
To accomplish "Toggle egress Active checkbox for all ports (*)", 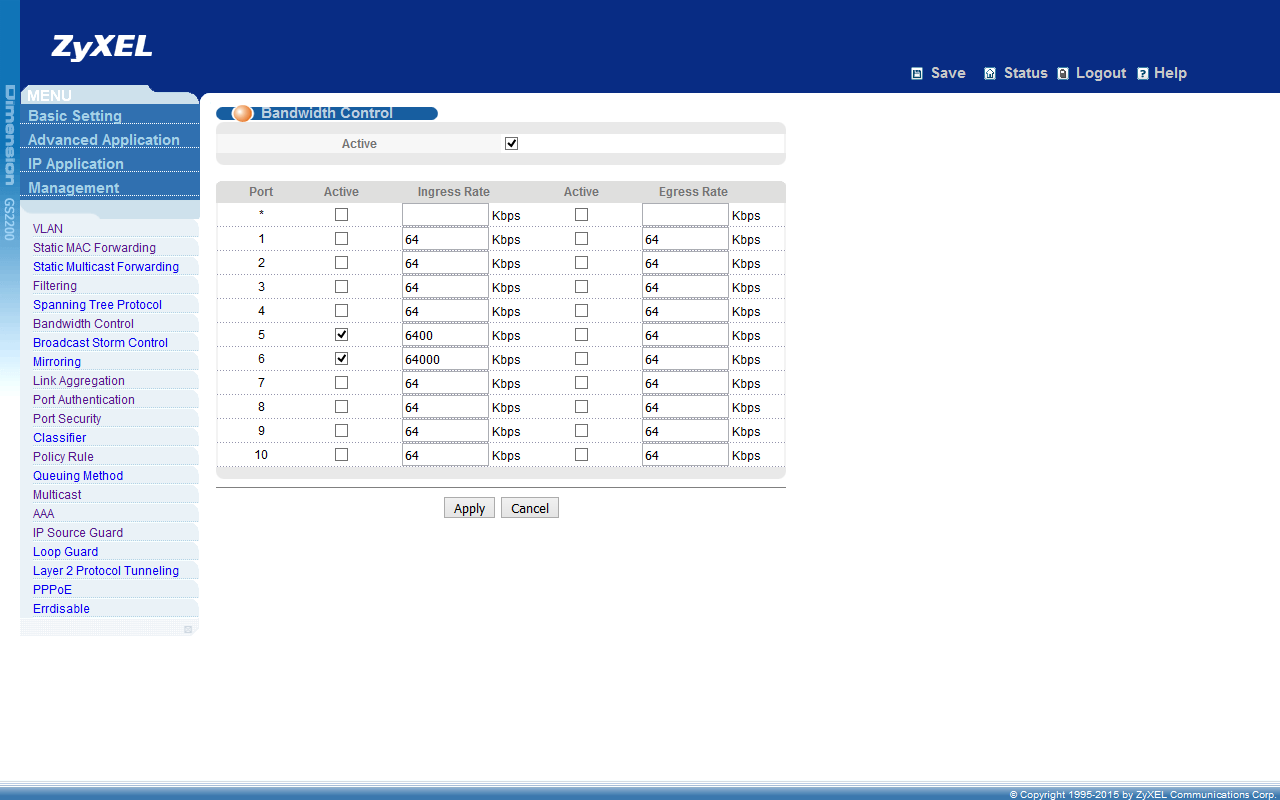I will [581, 215].
